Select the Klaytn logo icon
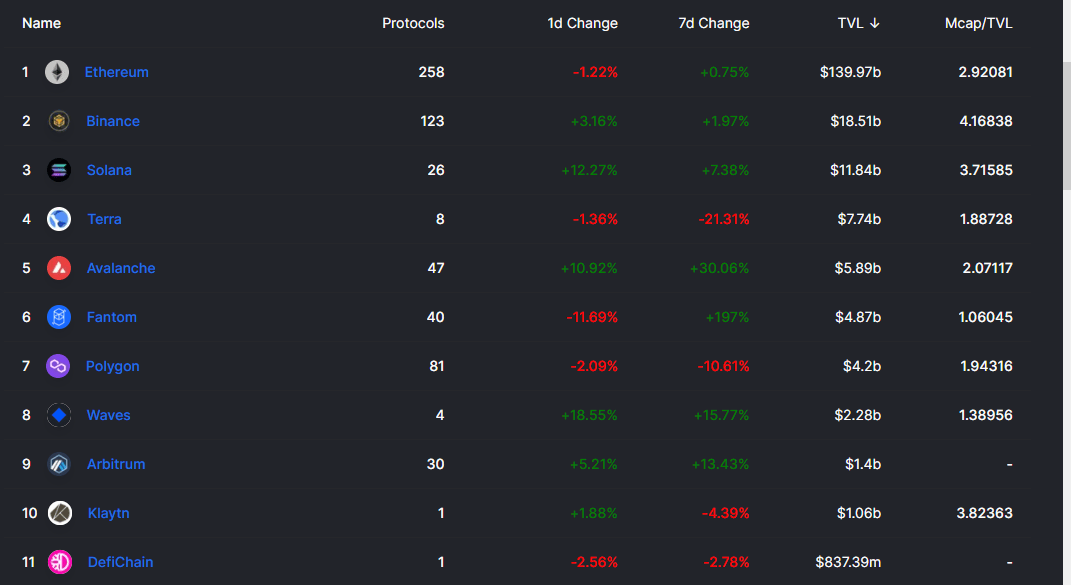 tap(60, 513)
